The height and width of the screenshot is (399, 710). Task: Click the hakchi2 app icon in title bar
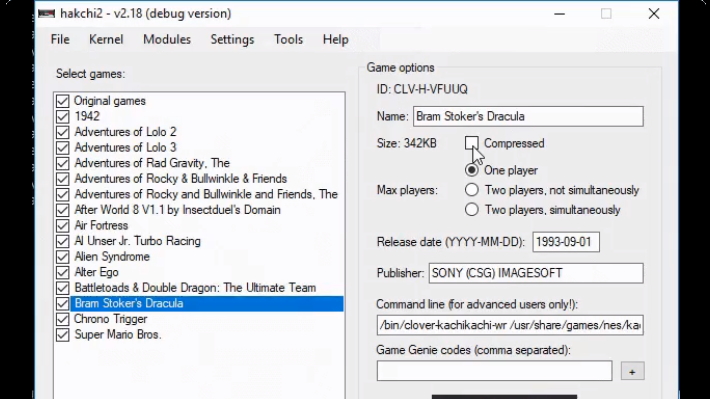point(46,14)
